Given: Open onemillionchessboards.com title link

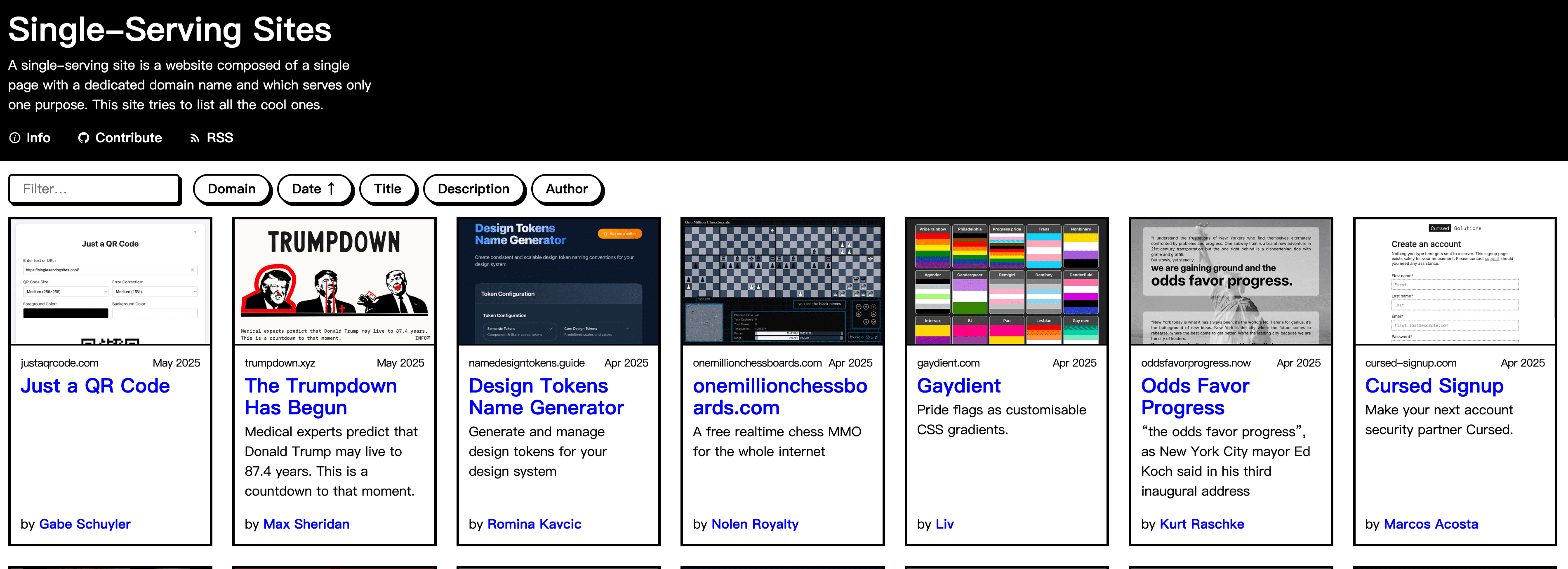Looking at the screenshot, I should (780, 397).
